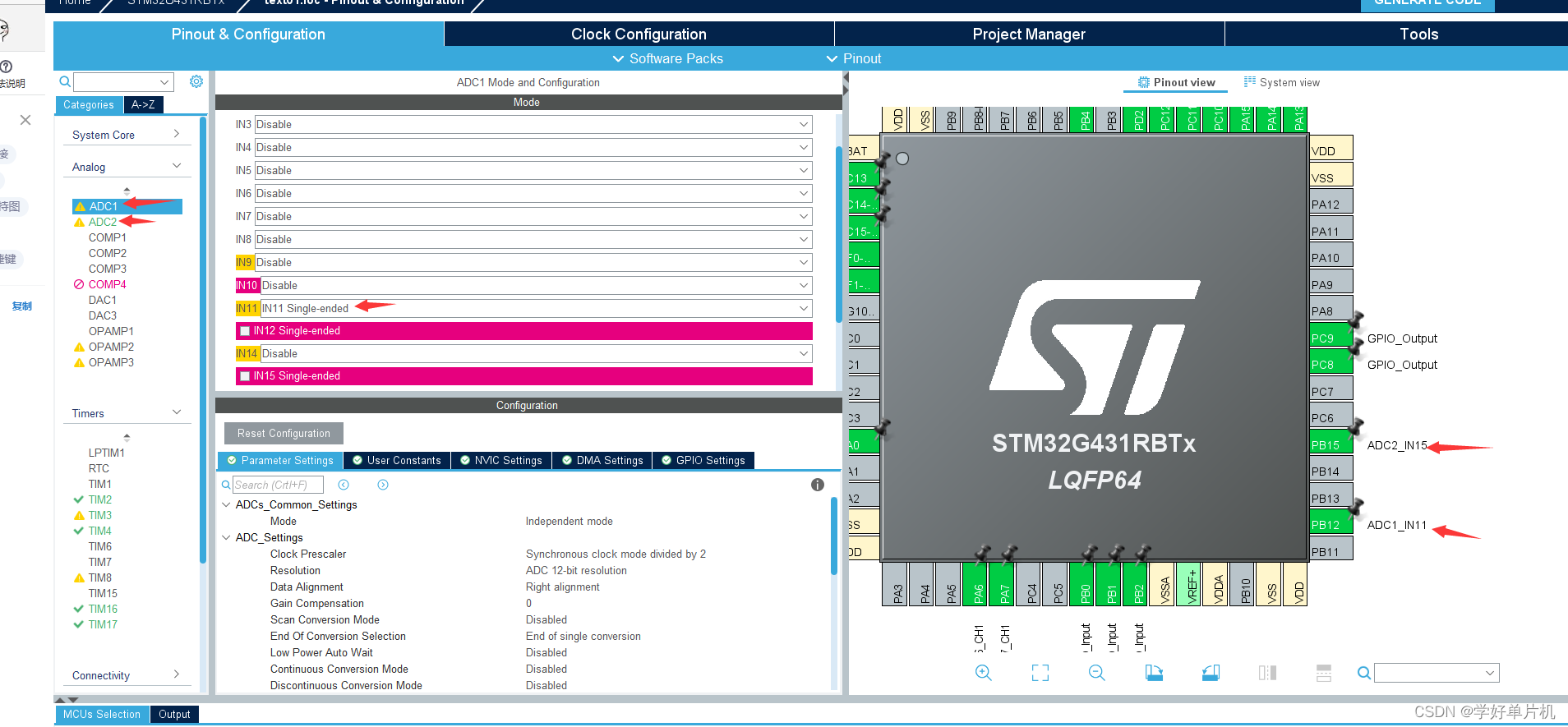The height and width of the screenshot is (727, 1568).
Task: Switch to Project Manager tab
Action: (x=1029, y=34)
